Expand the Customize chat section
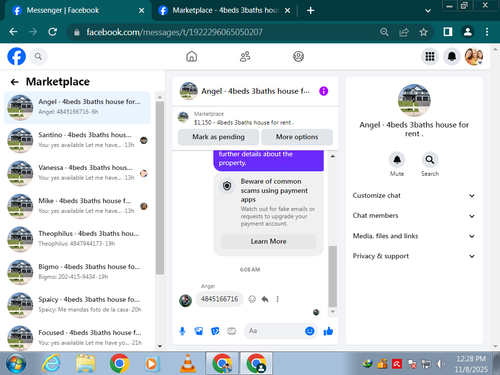Viewport: 500px width, 375px height. pyautogui.click(x=413, y=196)
